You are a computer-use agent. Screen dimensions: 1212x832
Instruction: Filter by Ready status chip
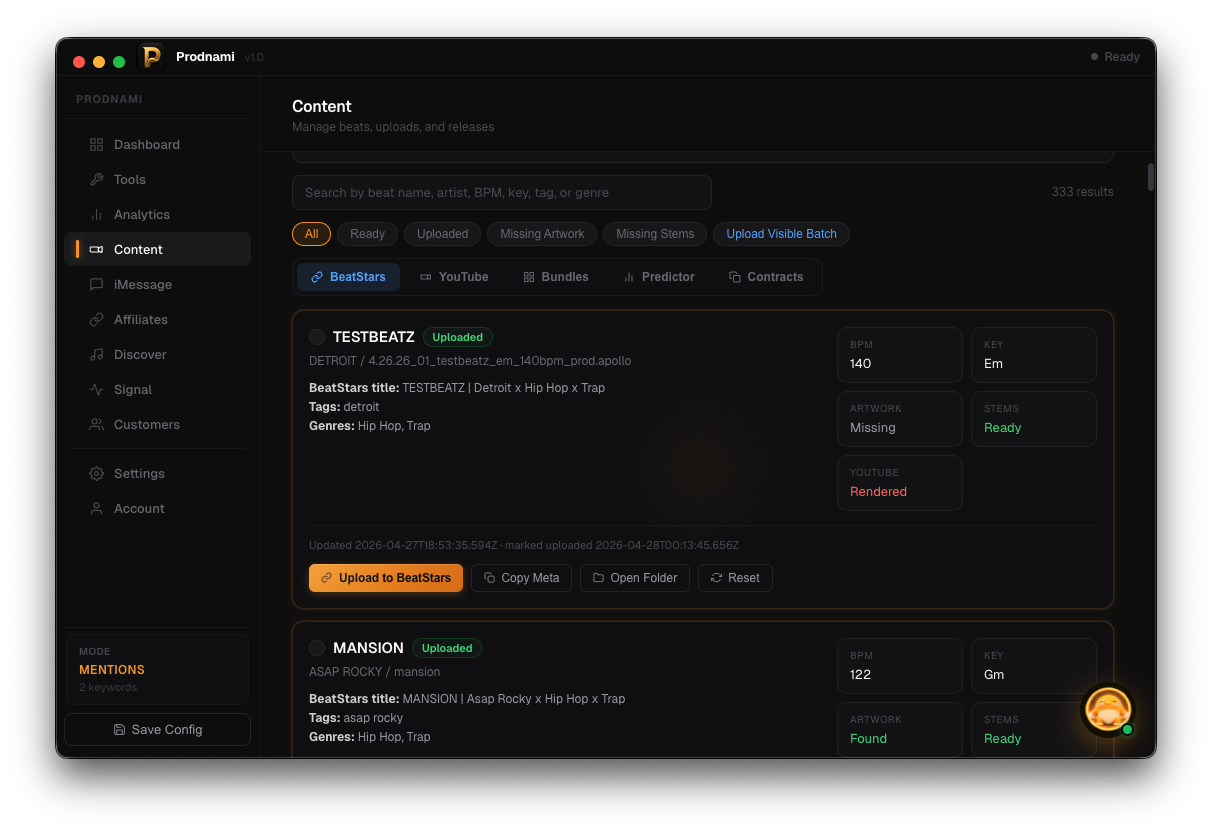pos(367,234)
